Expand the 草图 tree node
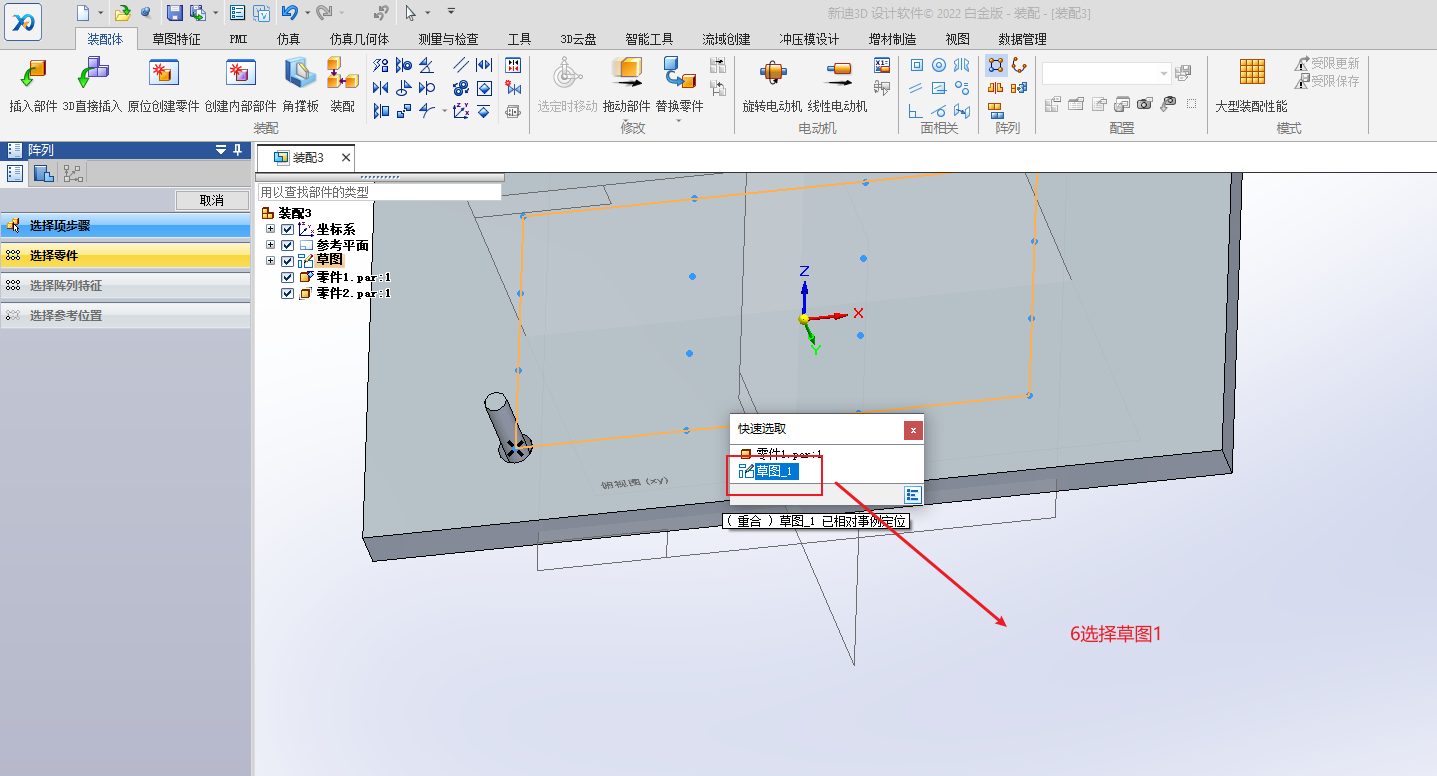The height and width of the screenshot is (776, 1437). coord(270,261)
